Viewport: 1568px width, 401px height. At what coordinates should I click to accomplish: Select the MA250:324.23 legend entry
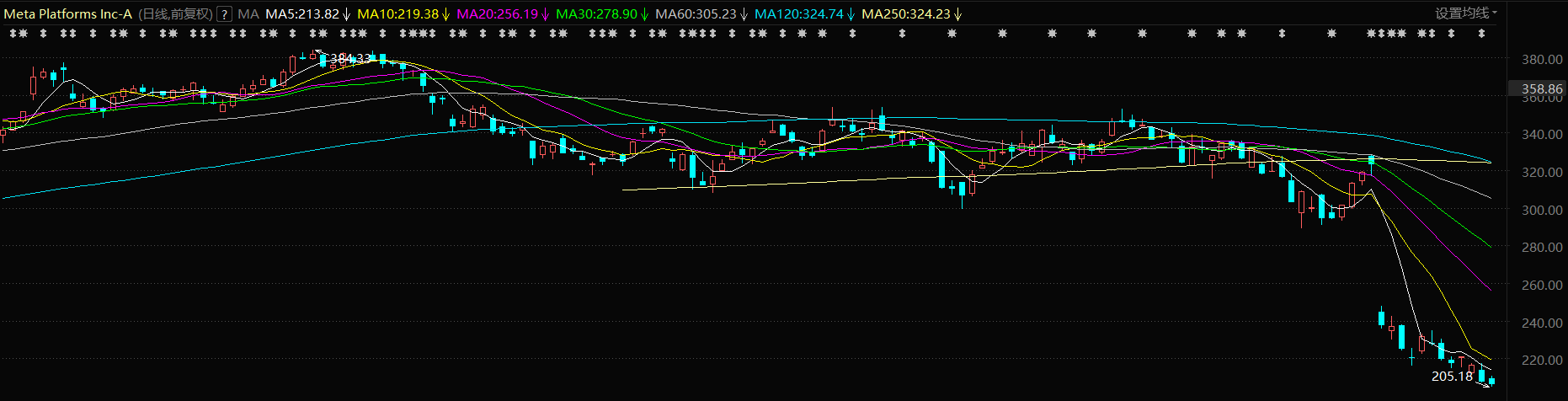911,13
